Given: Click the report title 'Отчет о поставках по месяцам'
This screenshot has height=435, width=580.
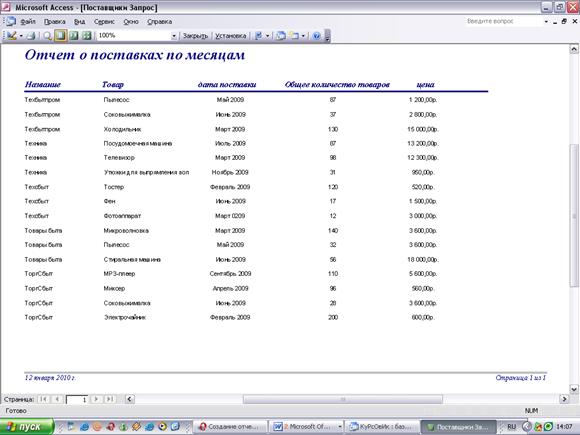Looking at the screenshot, I should (x=135, y=55).
